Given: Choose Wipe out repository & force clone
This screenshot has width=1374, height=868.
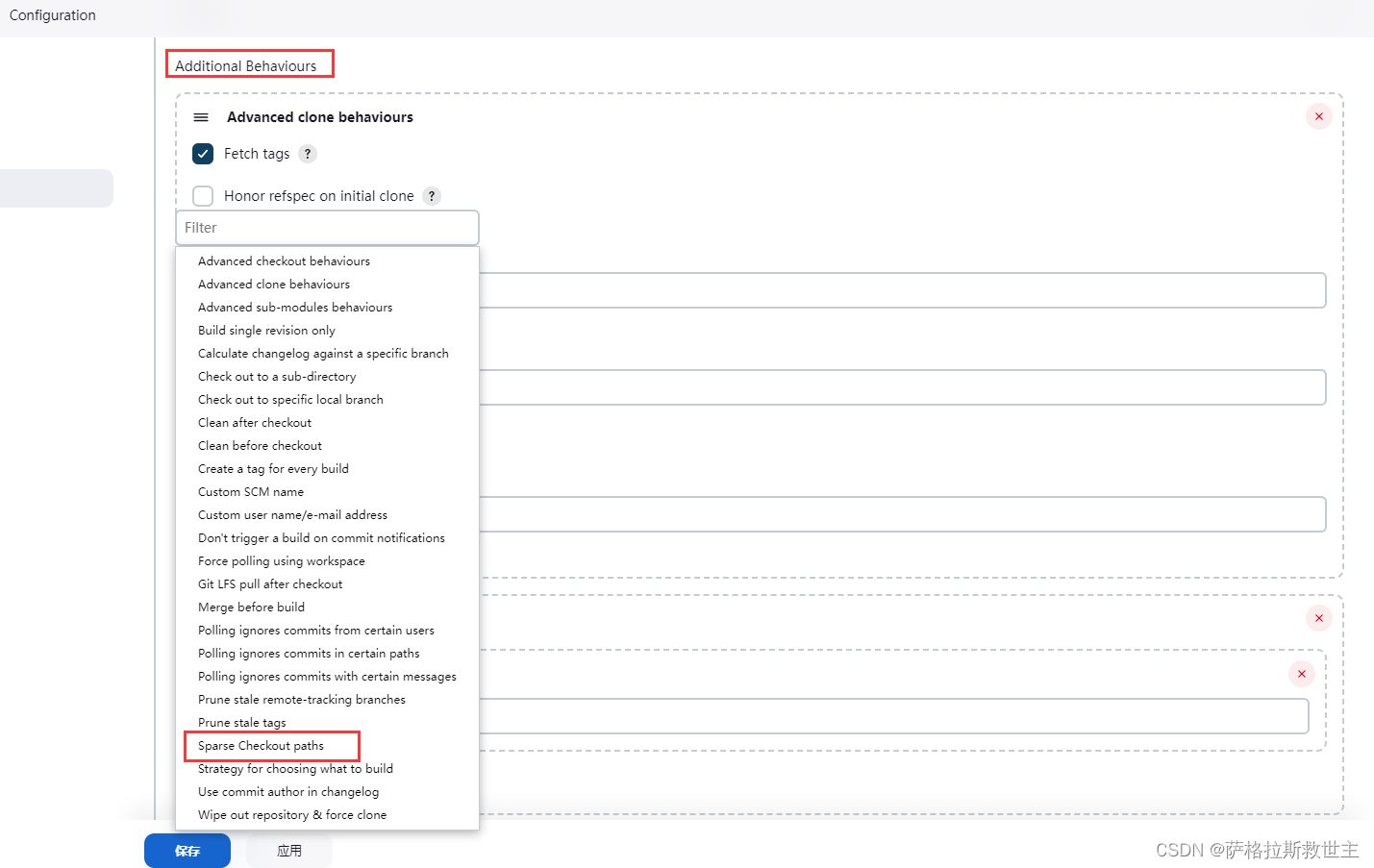Looking at the screenshot, I should coord(291,814).
